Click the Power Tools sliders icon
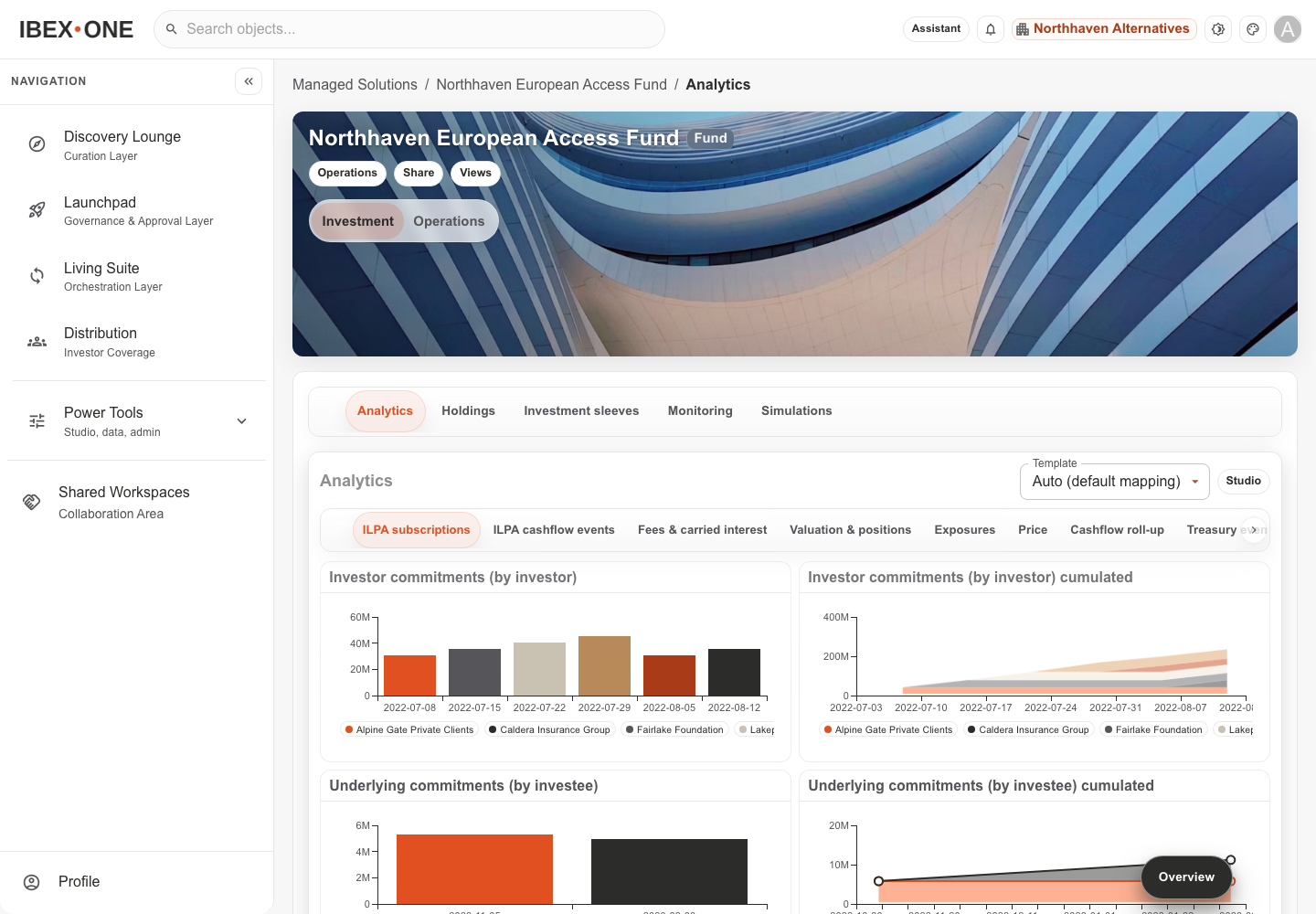 tap(37, 421)
